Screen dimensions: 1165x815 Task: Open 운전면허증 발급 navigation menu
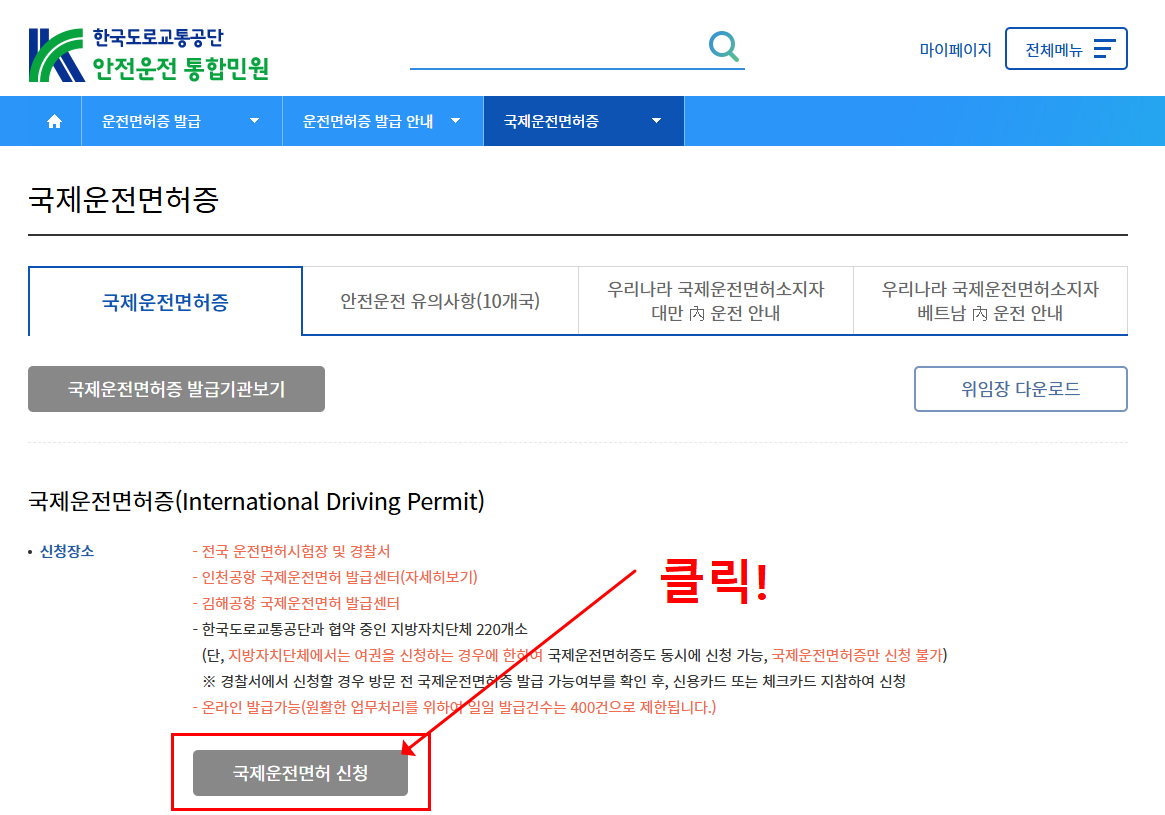(181, 121)
